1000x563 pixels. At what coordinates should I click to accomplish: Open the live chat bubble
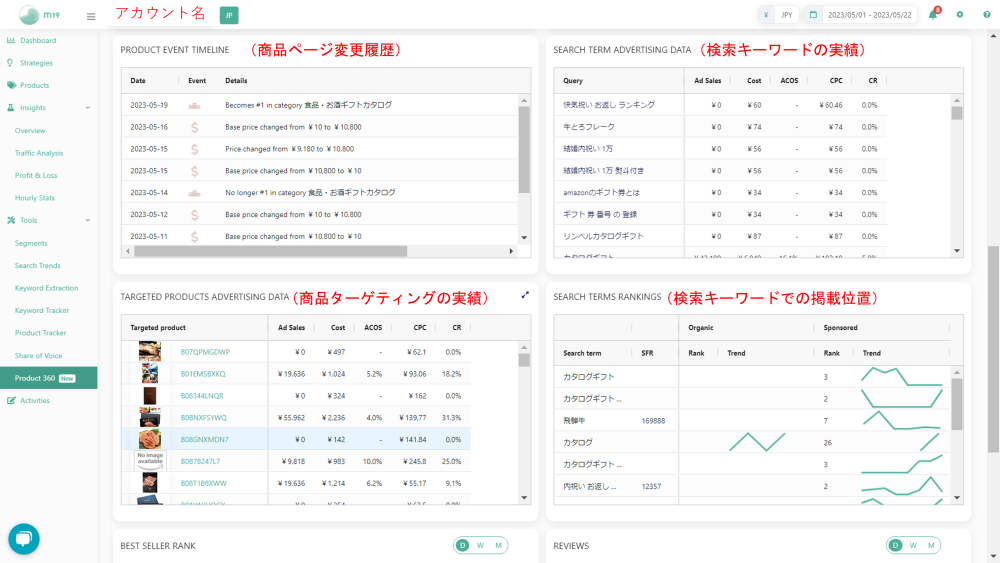[x=24, y=539]
